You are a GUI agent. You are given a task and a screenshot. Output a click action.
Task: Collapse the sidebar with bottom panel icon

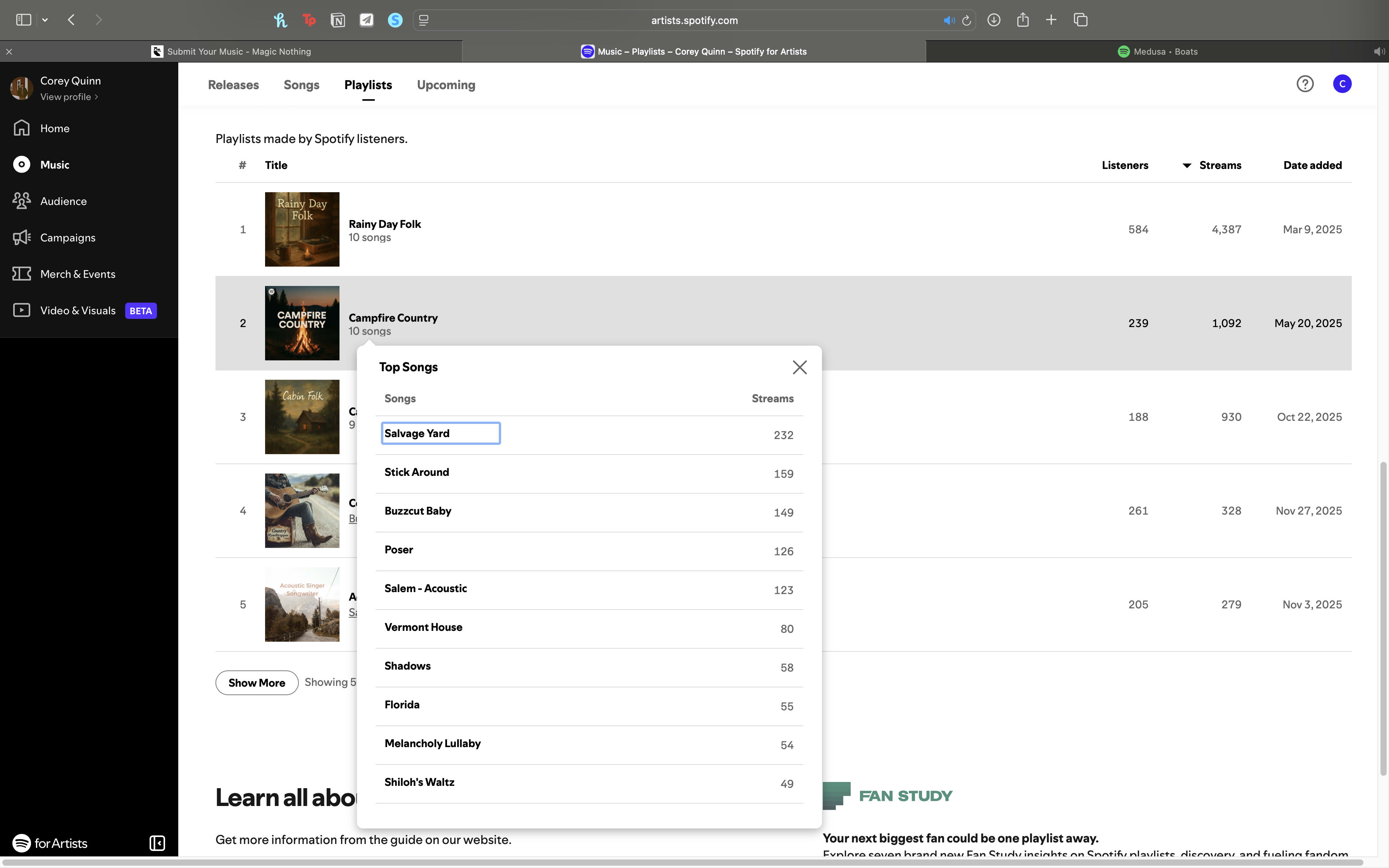point(157,843)
